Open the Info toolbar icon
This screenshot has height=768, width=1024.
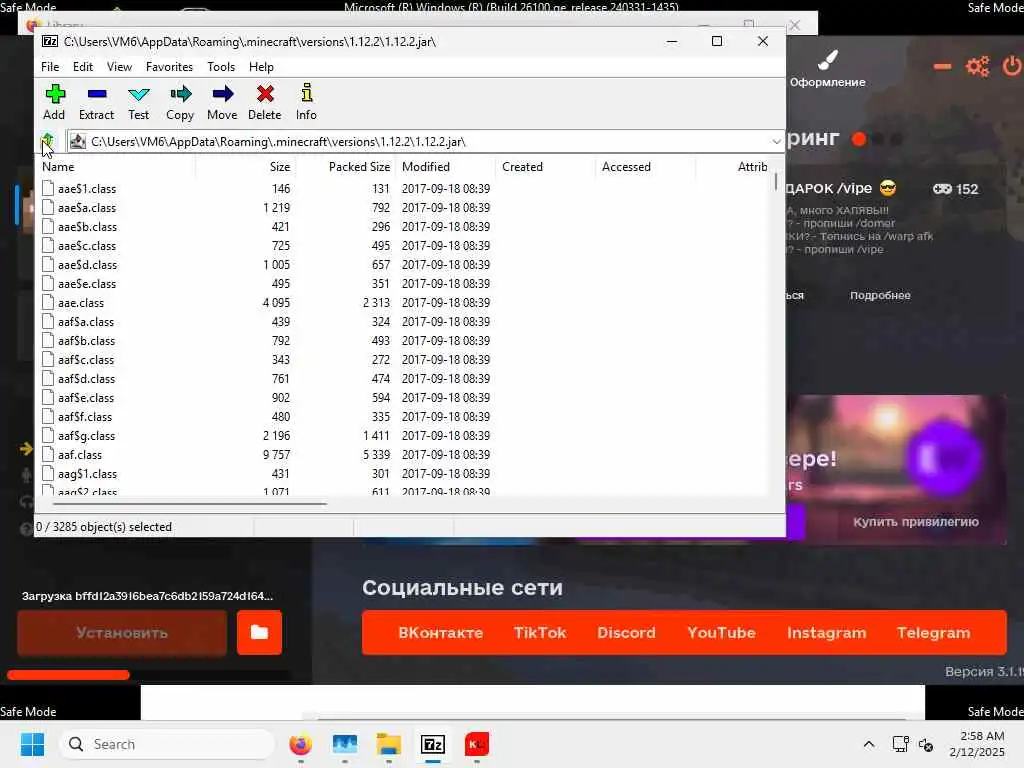(306, 93)
